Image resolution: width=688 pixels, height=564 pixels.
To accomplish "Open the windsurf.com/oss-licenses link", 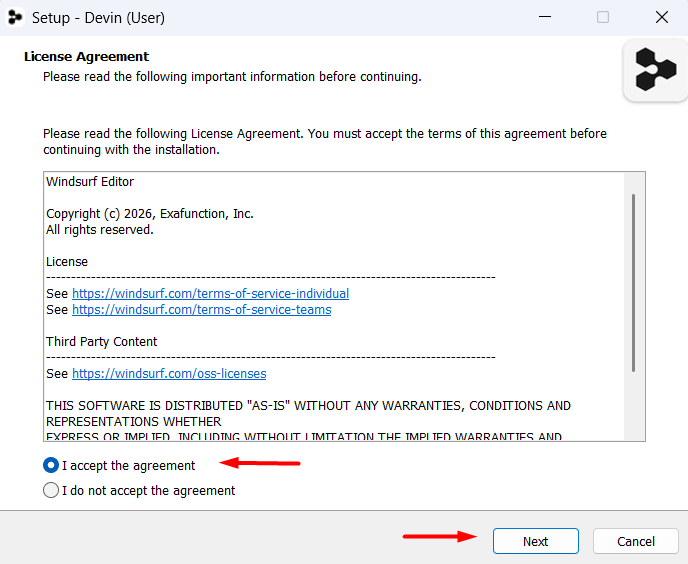I will pos(169,374).
